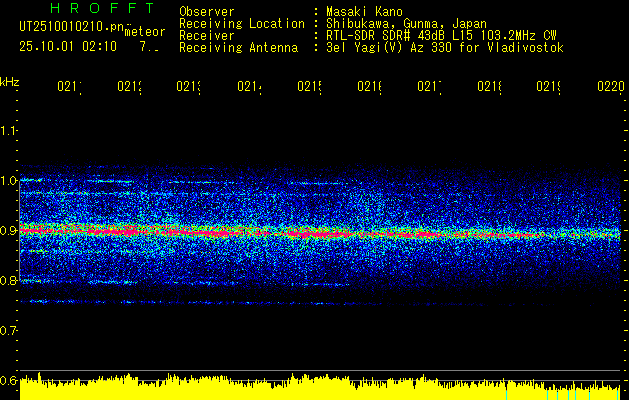Click the 0217 time marker
The height and width of the screenshot is (400, 629).
[429, 86]
